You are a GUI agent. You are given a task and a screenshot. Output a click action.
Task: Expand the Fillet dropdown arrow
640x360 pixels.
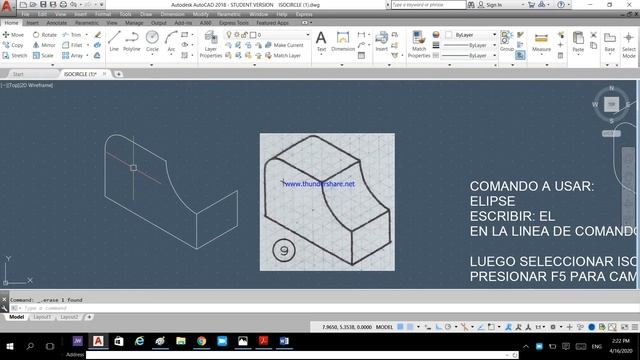click(x=88, y=45)
